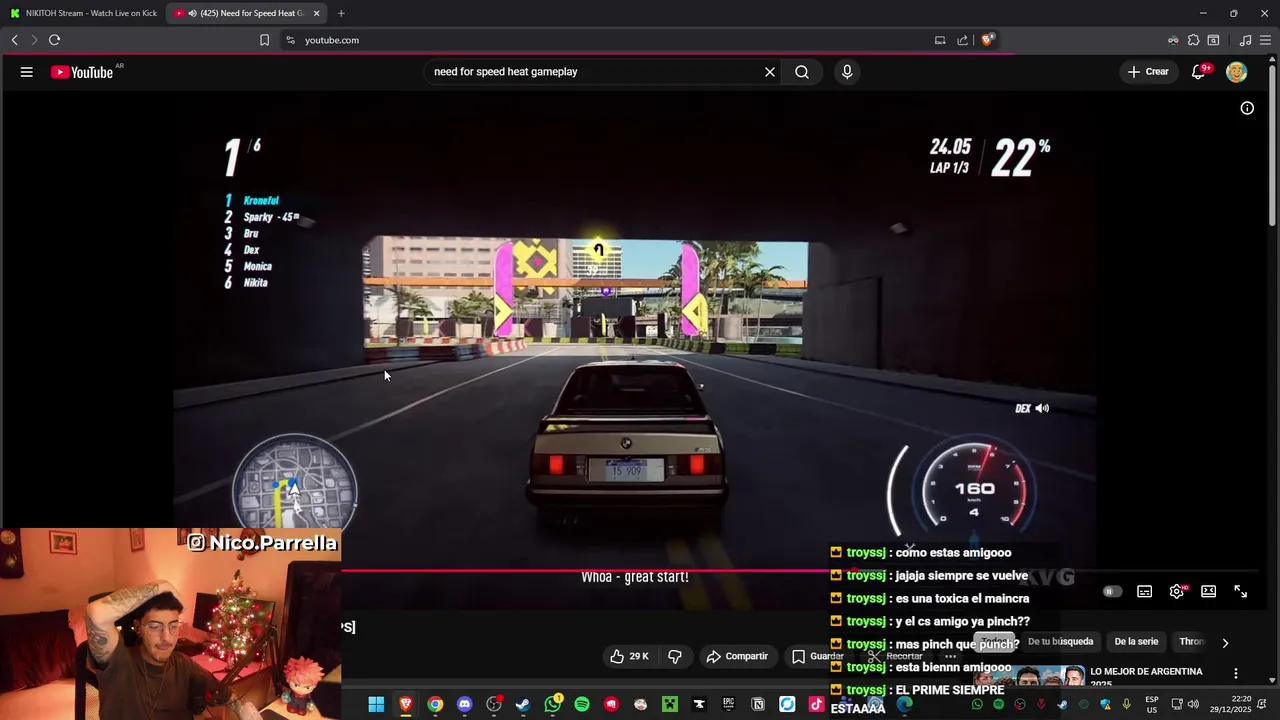Open the YouTube account avatar menu

pos(1237,72)
